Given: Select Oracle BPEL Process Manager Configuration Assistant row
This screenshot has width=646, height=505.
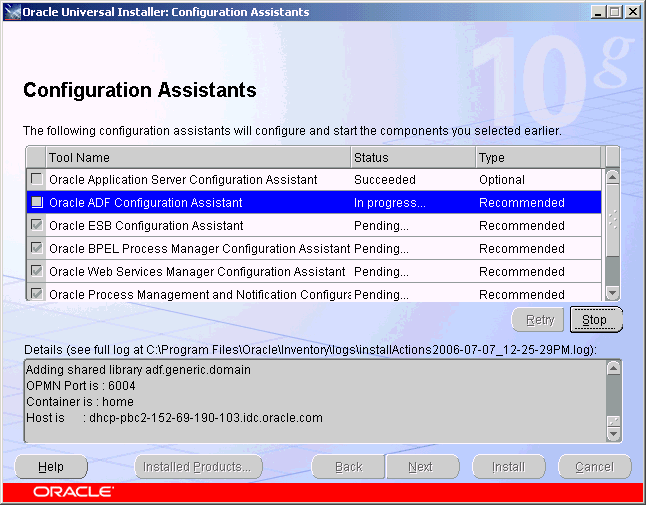Looking at the screenshot, I should 314,248.
